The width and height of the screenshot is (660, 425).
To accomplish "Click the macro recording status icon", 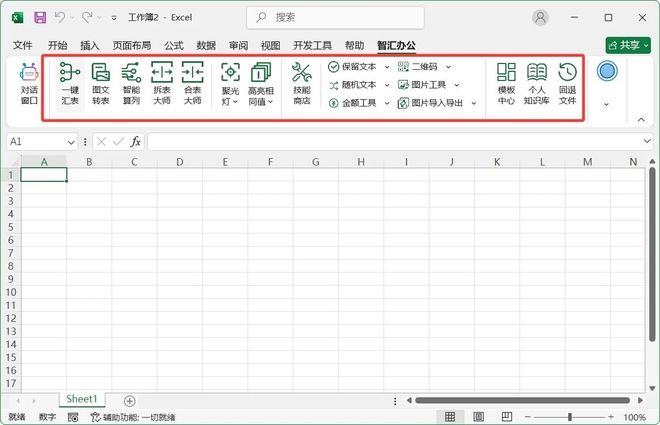I will tap(73, 417).
